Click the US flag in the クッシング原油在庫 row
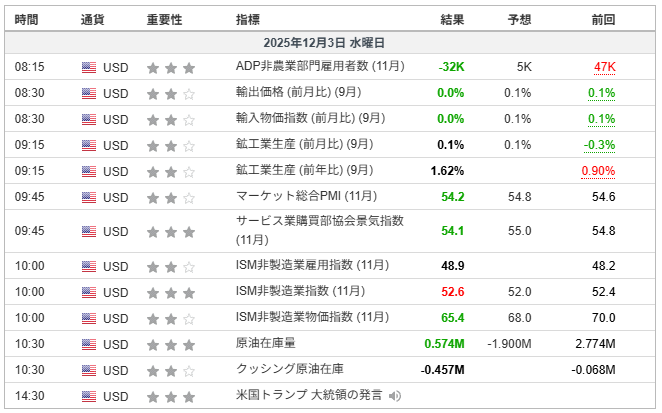 pos(89,370)
